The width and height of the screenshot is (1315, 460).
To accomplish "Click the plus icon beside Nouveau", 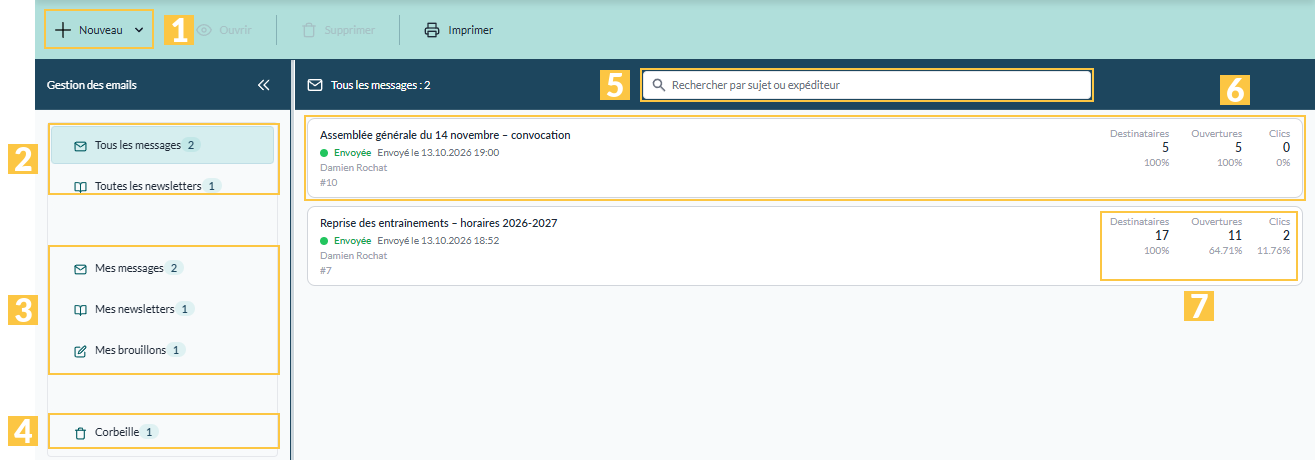I will [x=63, y=30].
